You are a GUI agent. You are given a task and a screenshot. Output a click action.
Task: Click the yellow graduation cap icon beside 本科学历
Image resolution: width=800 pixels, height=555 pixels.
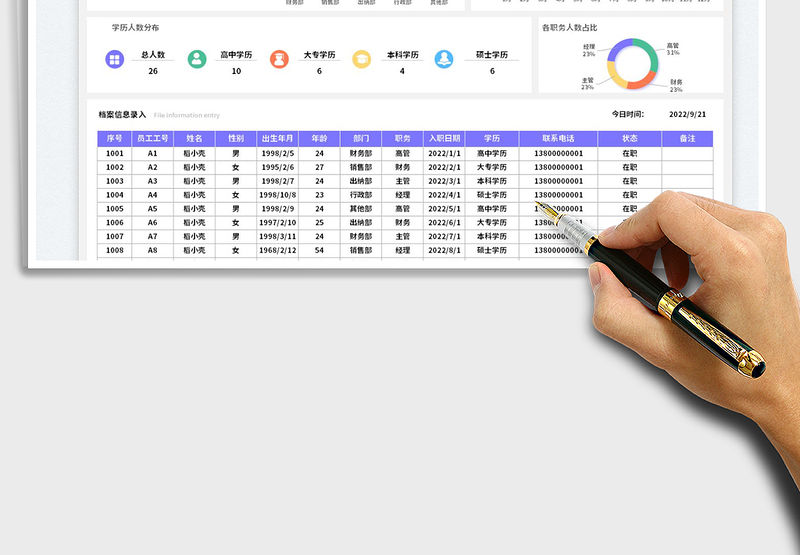pos(362,60)
